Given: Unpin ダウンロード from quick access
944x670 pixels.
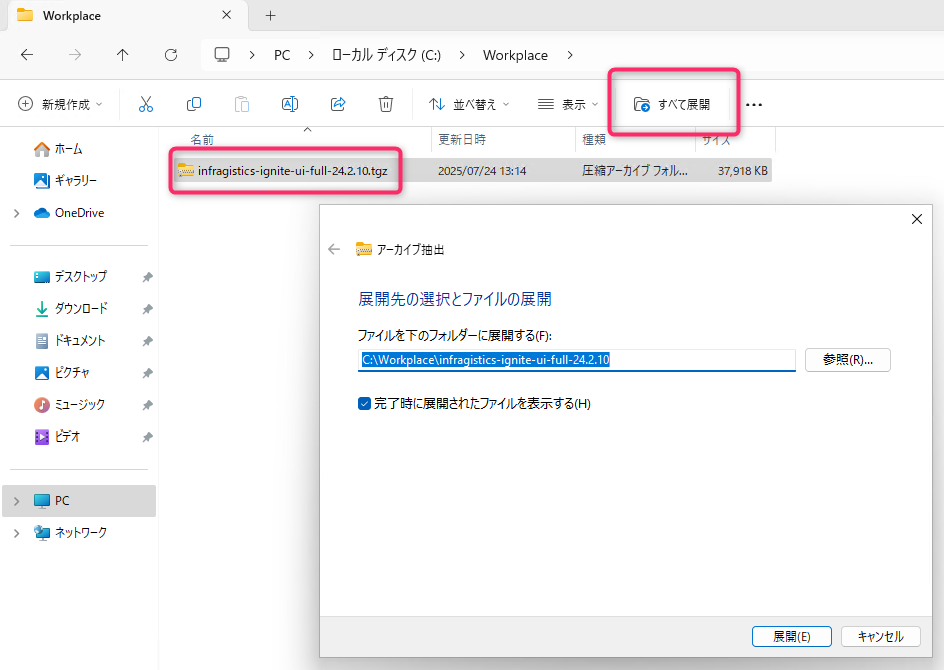Looking at the screenshot, I should [x=148, y=309].
